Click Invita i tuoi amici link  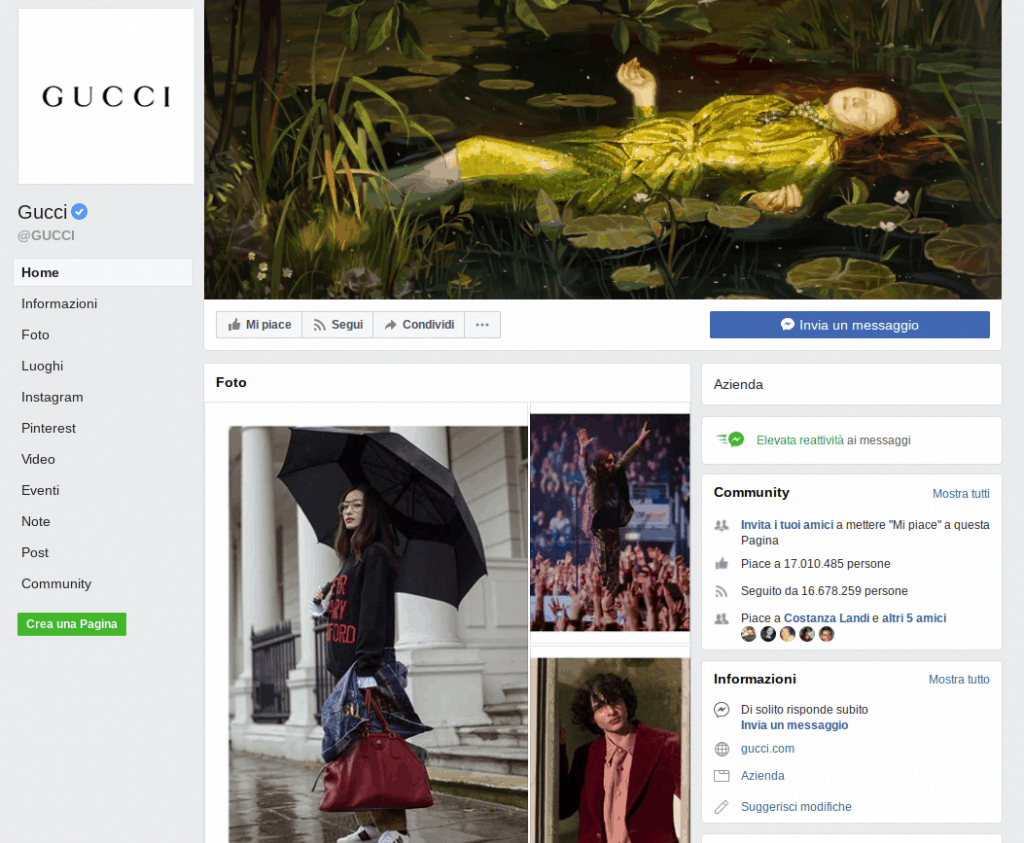pyautogui.click(x=787, y=525)
